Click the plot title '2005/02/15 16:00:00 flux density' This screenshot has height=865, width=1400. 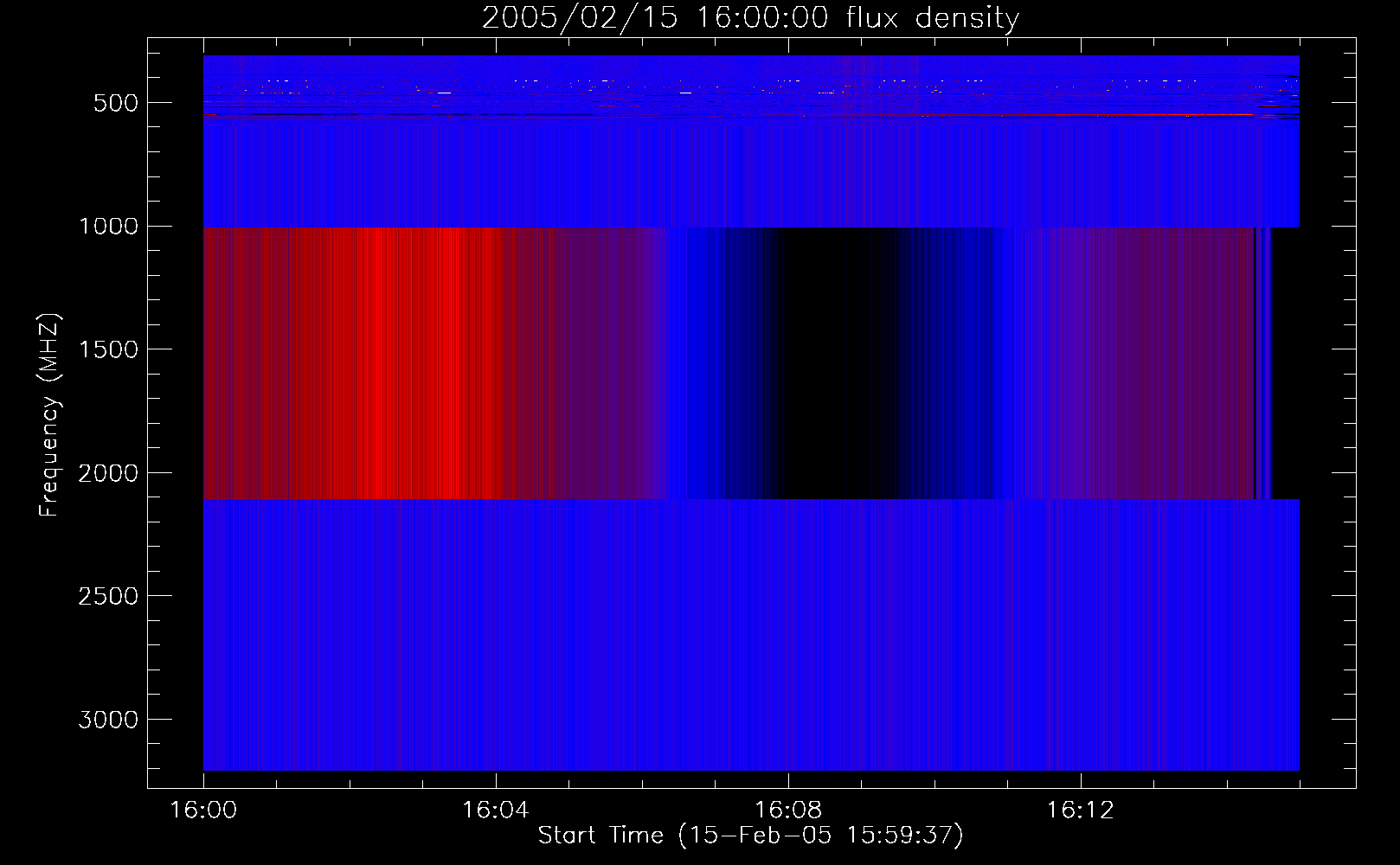tap(750, 18)
